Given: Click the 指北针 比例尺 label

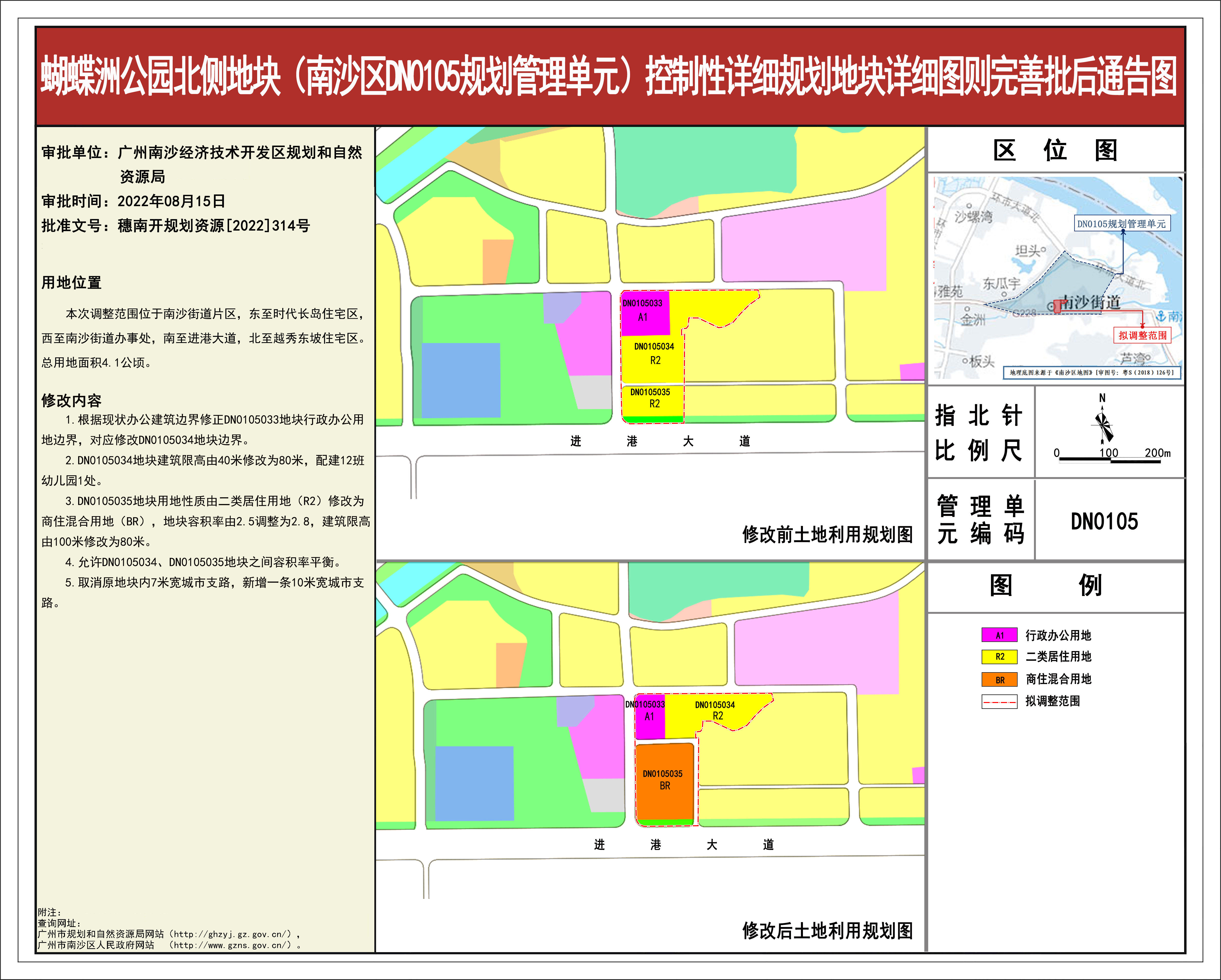Looking at the screenshot, I should click(979, 433).
